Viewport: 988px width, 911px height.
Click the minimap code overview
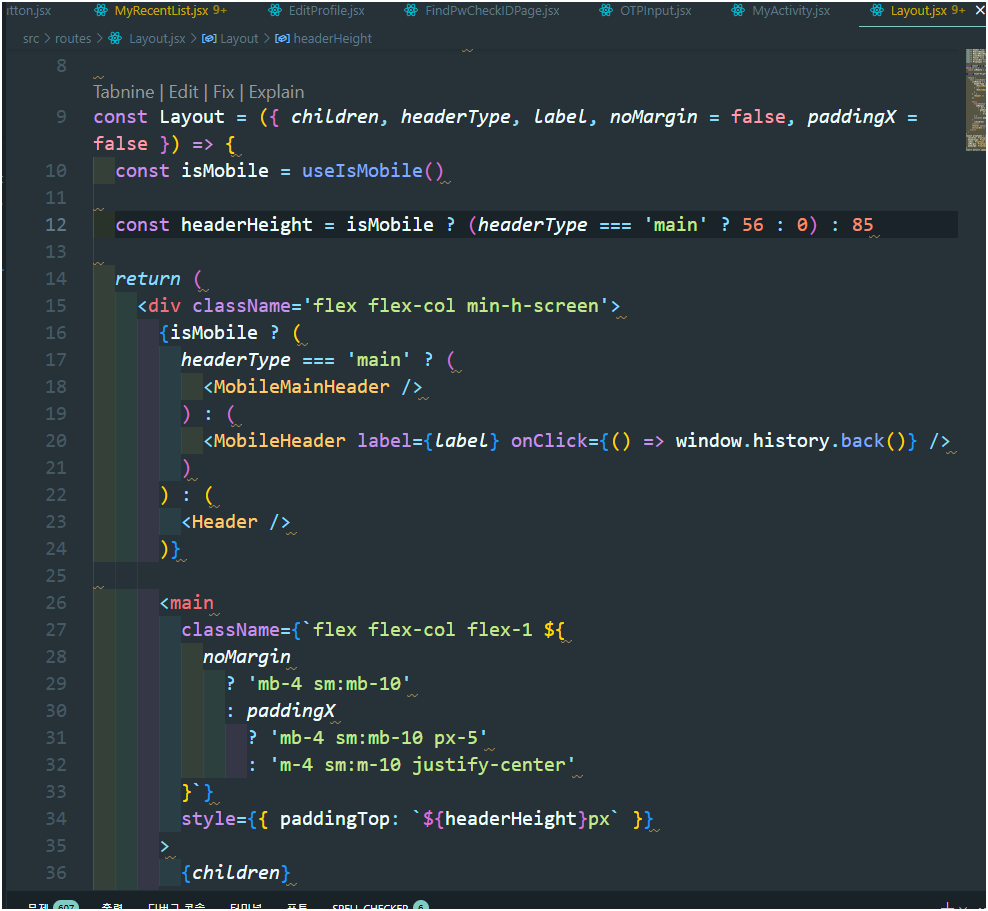click(x=975, y=100)
